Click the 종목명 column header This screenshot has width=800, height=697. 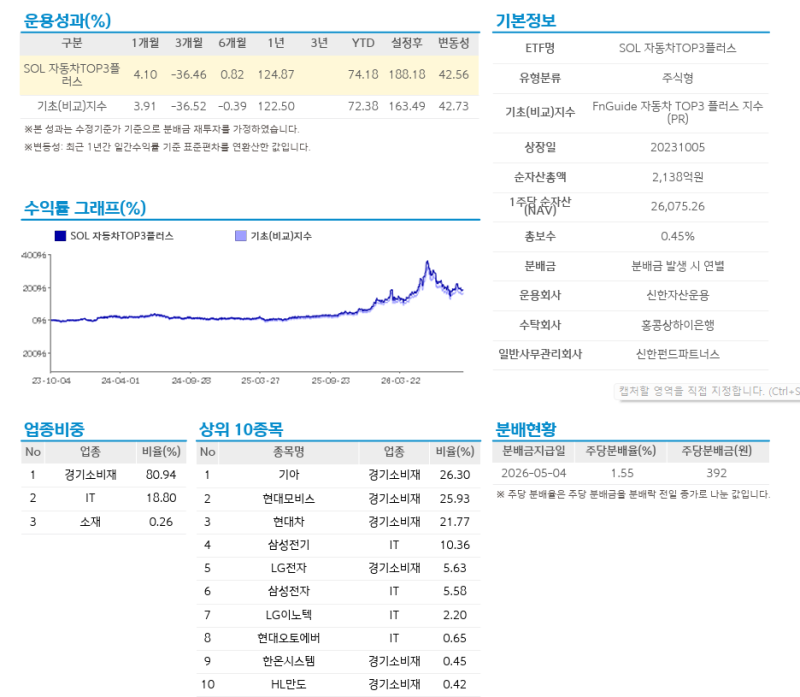click(289, 452)
